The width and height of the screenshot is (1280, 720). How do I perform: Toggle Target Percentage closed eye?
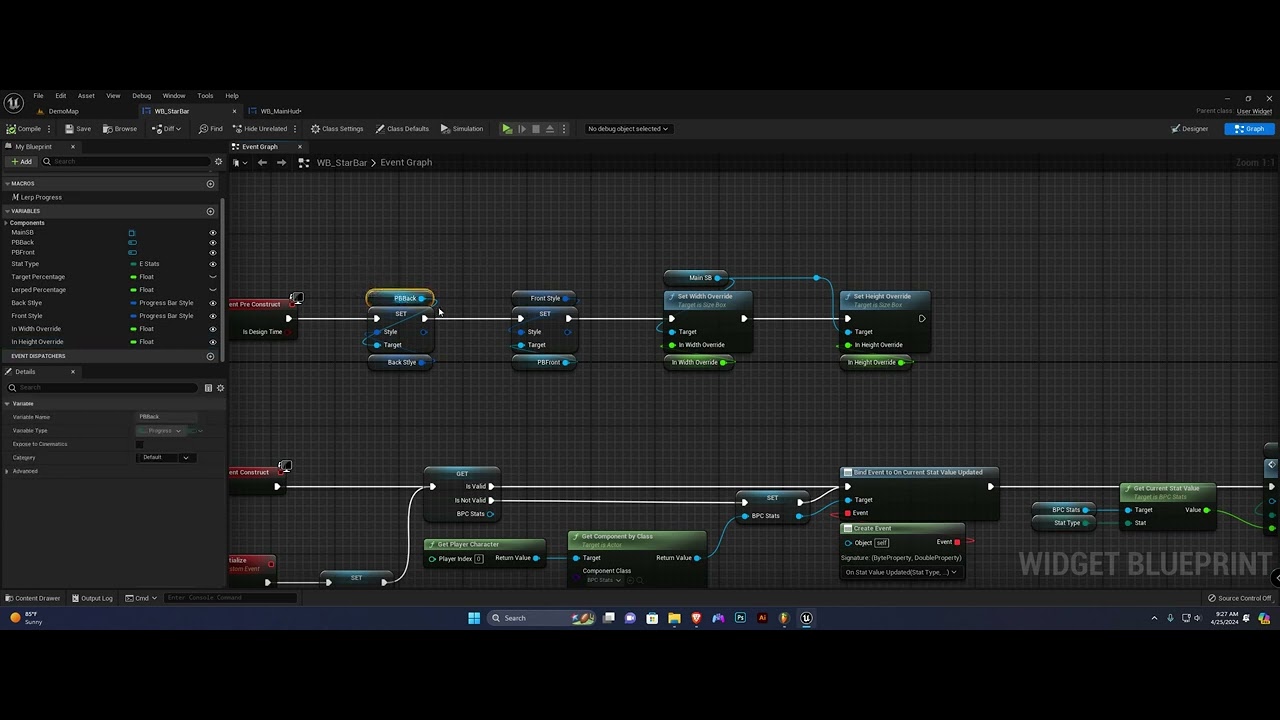[x=213, y=277]
